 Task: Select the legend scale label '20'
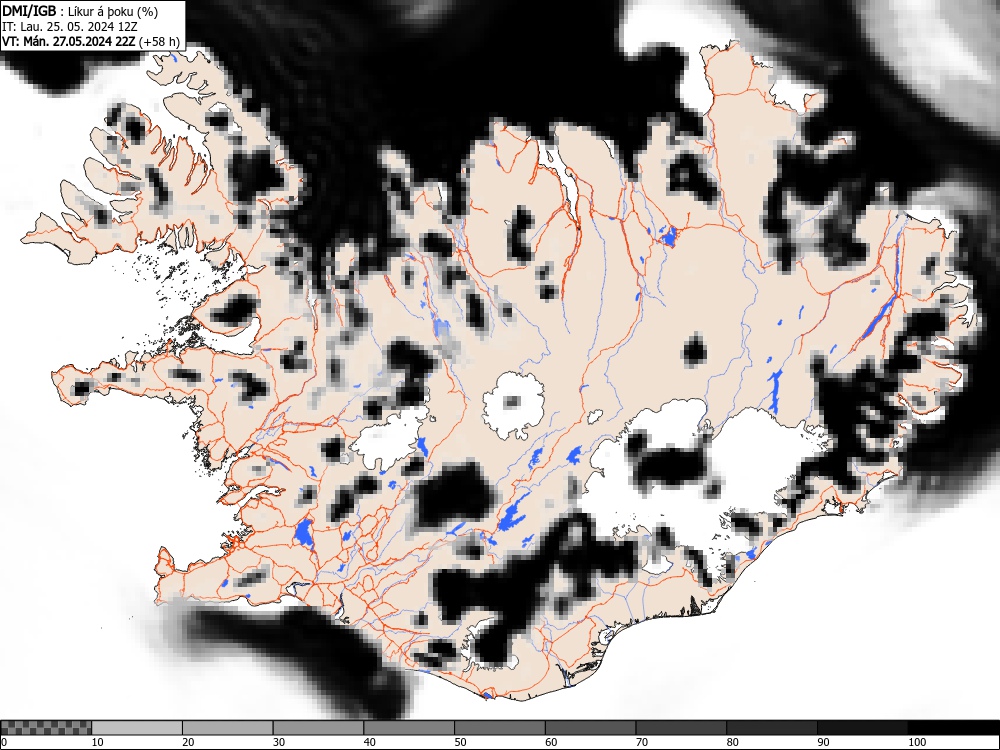tap(188, 742)
